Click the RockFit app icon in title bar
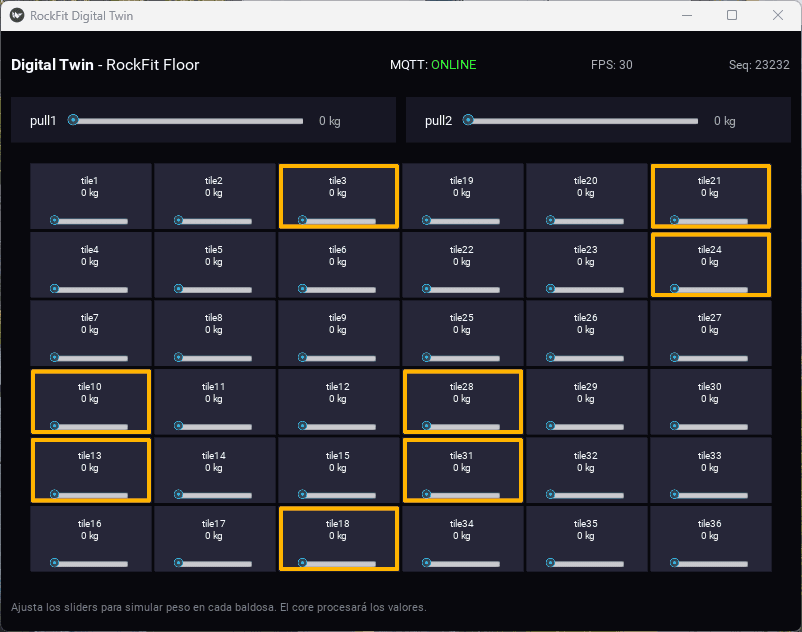Viewport: 802px width, 632px height. tap(17, 15)
